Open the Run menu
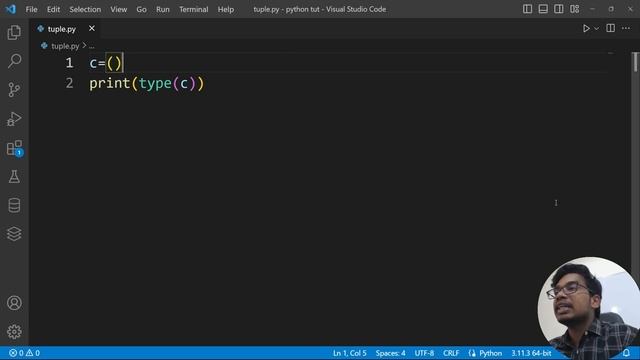Viewport: 640px width, 360px height. point(162,9)
